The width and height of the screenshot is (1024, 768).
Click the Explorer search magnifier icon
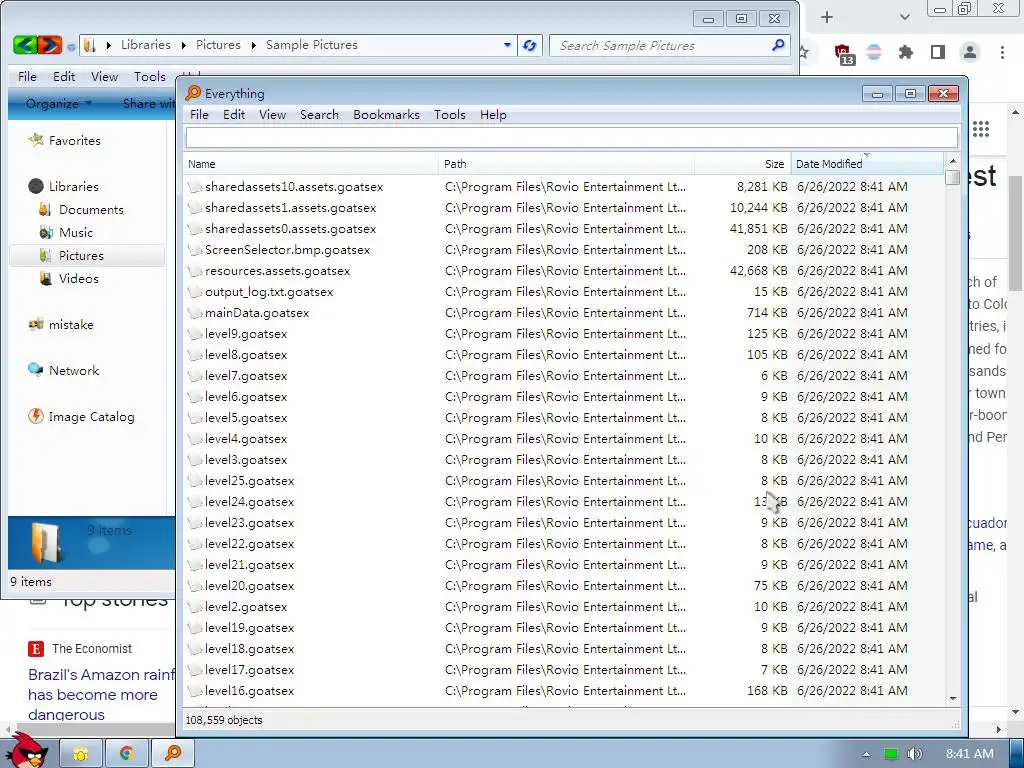click(778, 45)
